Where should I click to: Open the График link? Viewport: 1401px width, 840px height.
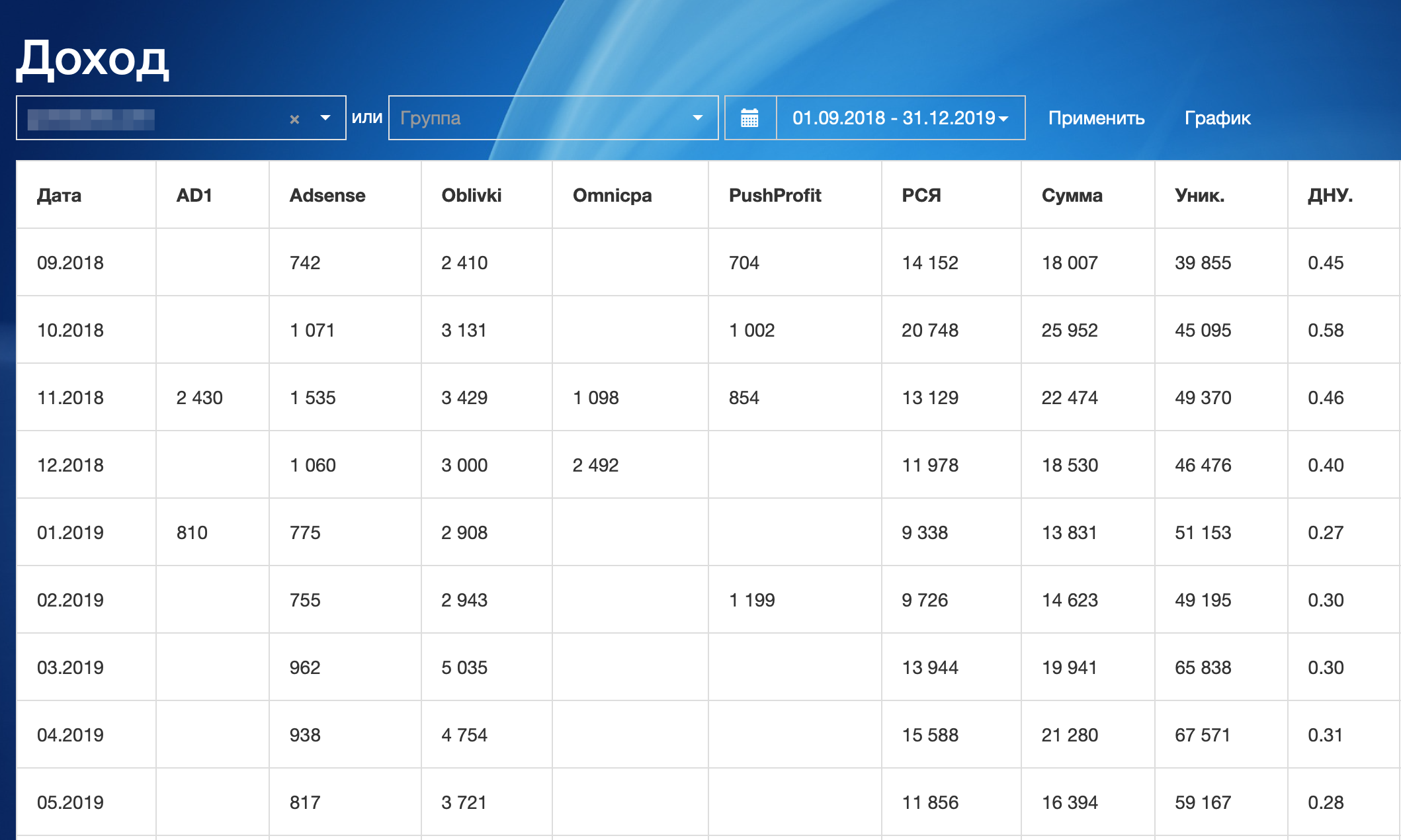1216,118
